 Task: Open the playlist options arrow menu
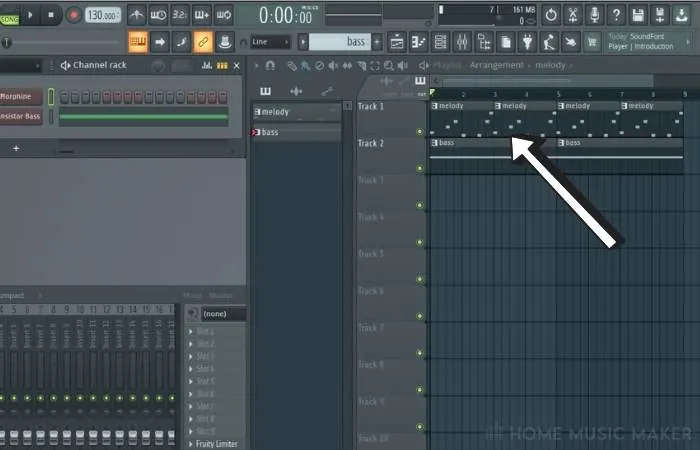(256, 66)
